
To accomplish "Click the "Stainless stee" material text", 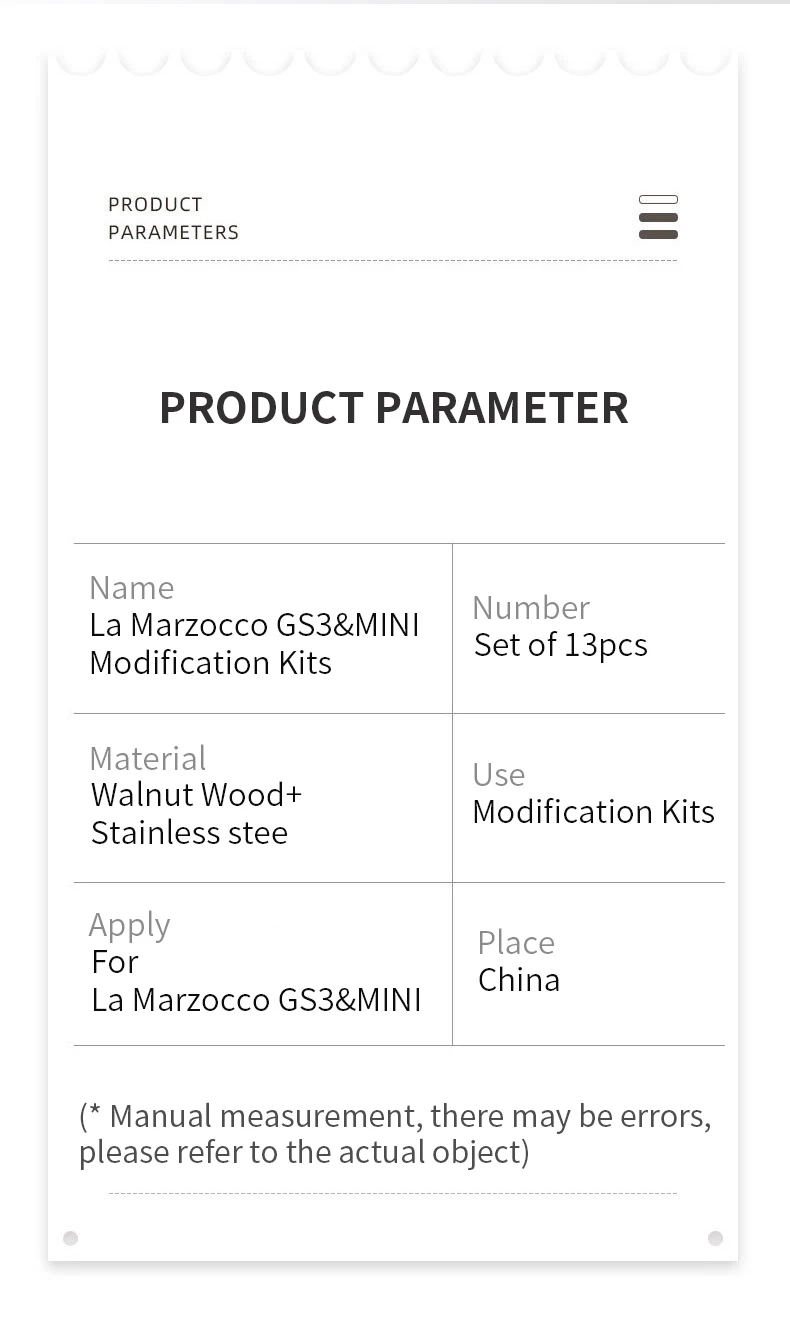I will coord(189,832).
